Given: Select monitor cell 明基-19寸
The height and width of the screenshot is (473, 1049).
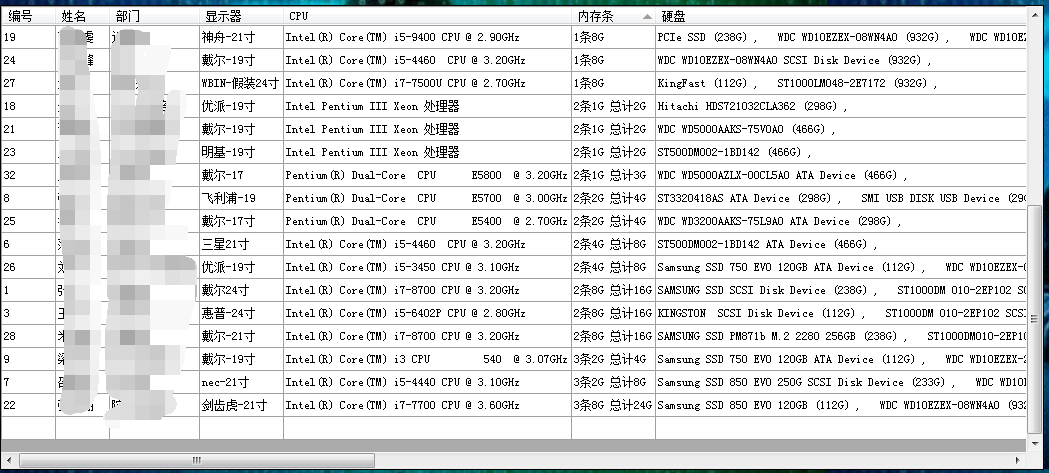Looking at the screenshot, I should [x=242, y=153].
